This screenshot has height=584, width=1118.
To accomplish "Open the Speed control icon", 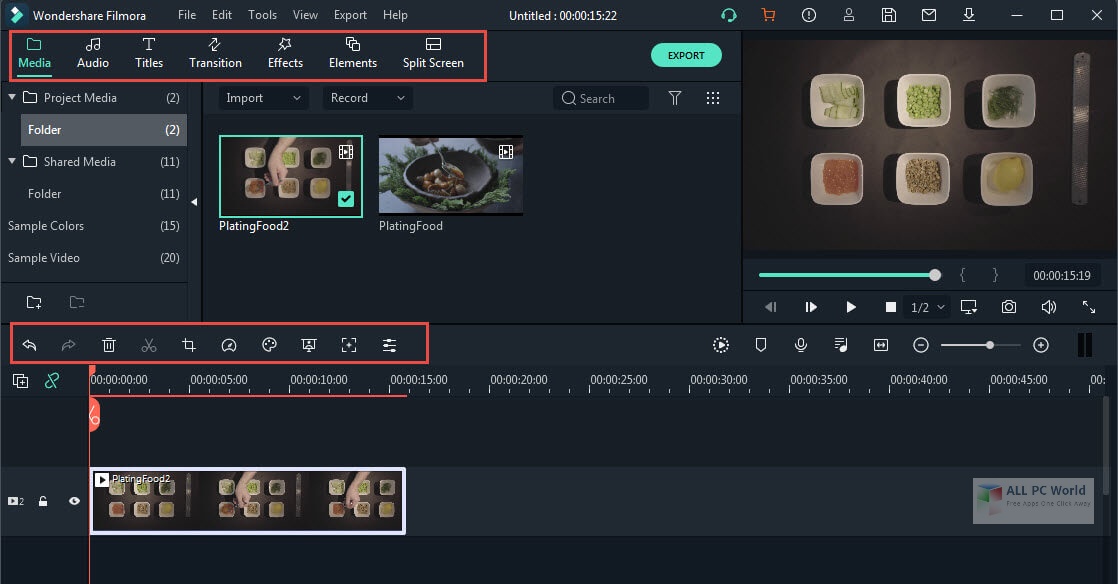I will [x=229, y=345].
